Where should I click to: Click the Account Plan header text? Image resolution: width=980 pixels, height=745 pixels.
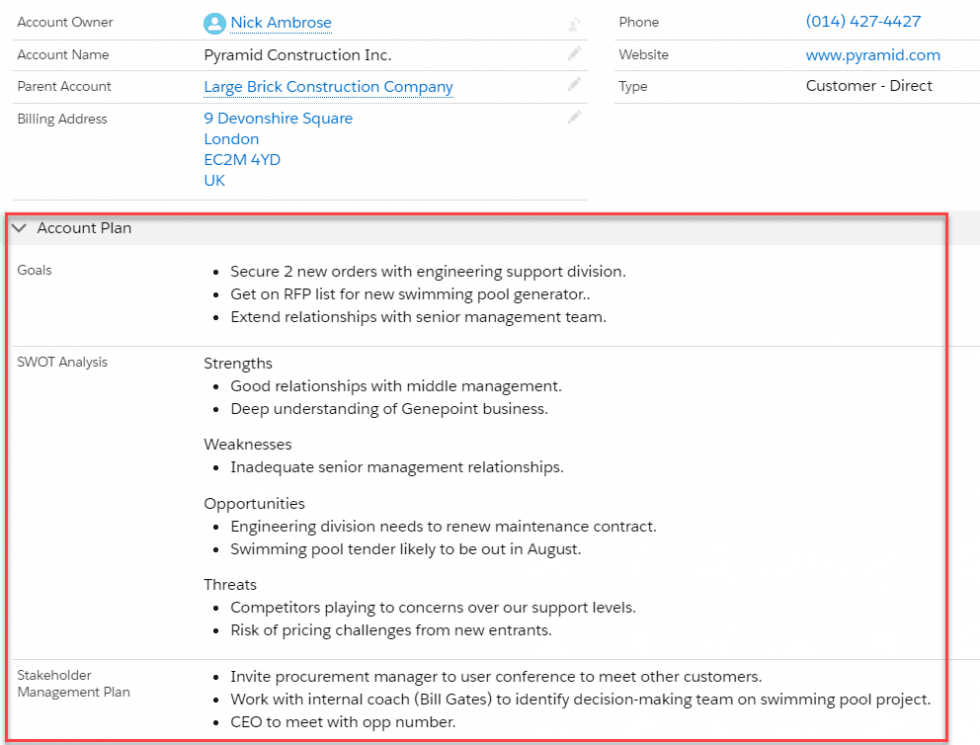pyautogui.click(x=84, y=228)
